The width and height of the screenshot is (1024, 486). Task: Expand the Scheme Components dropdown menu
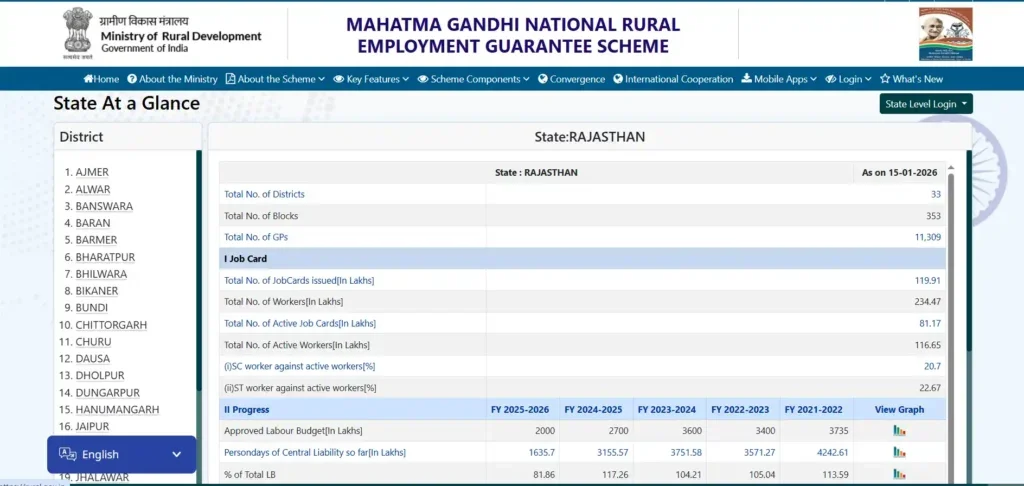[x=473, y=79]
